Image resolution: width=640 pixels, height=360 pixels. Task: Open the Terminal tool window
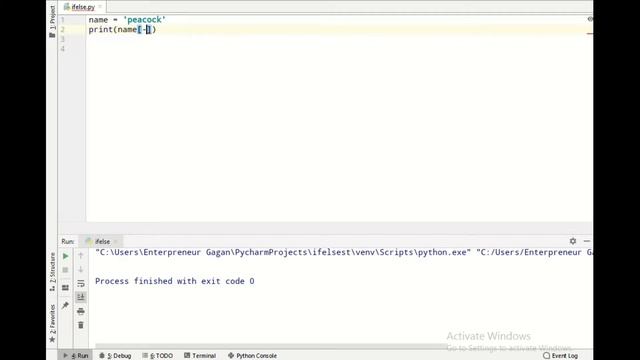pyautogui.click(x=200, y=356)
